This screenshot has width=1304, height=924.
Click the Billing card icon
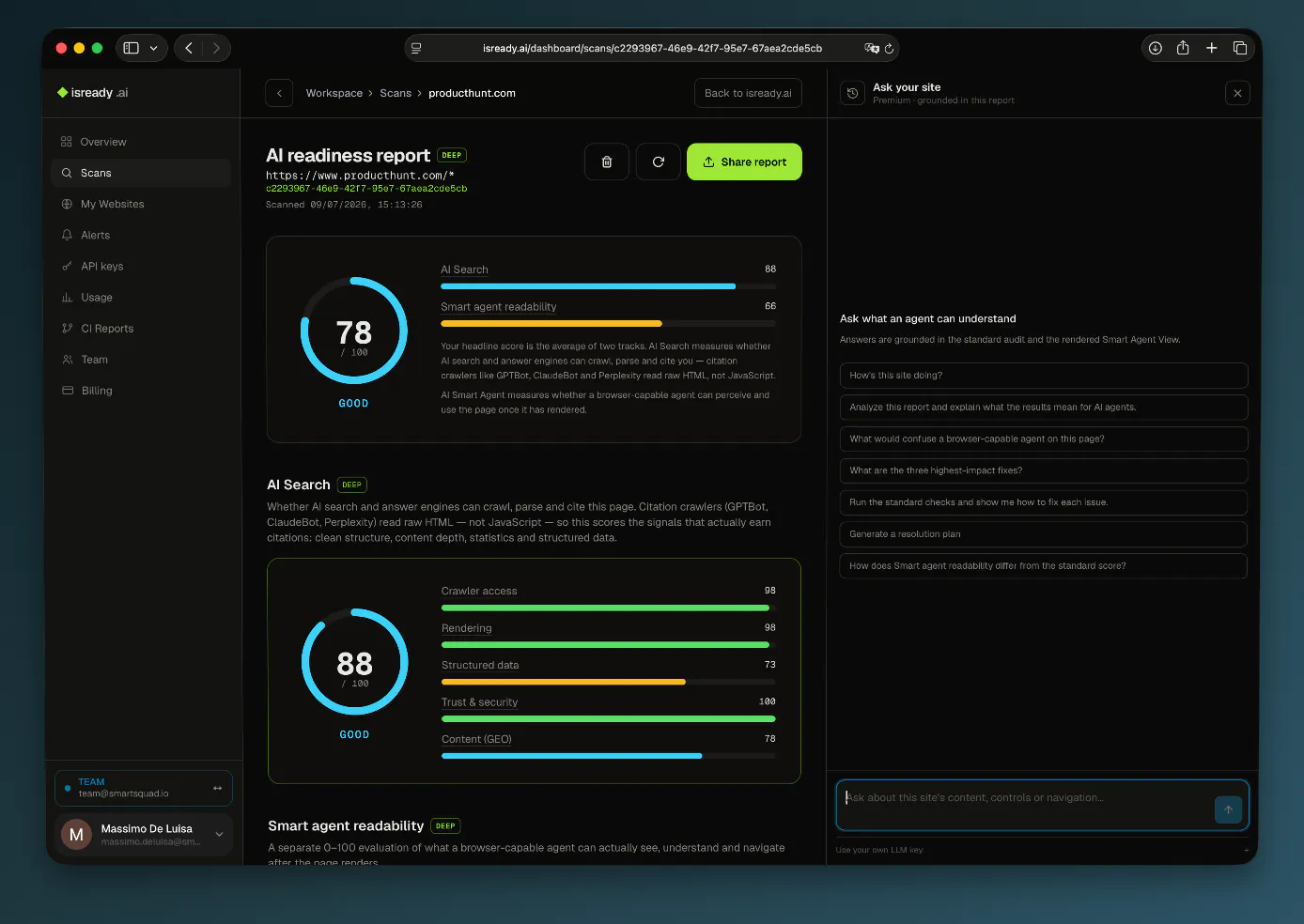point(67,390)
